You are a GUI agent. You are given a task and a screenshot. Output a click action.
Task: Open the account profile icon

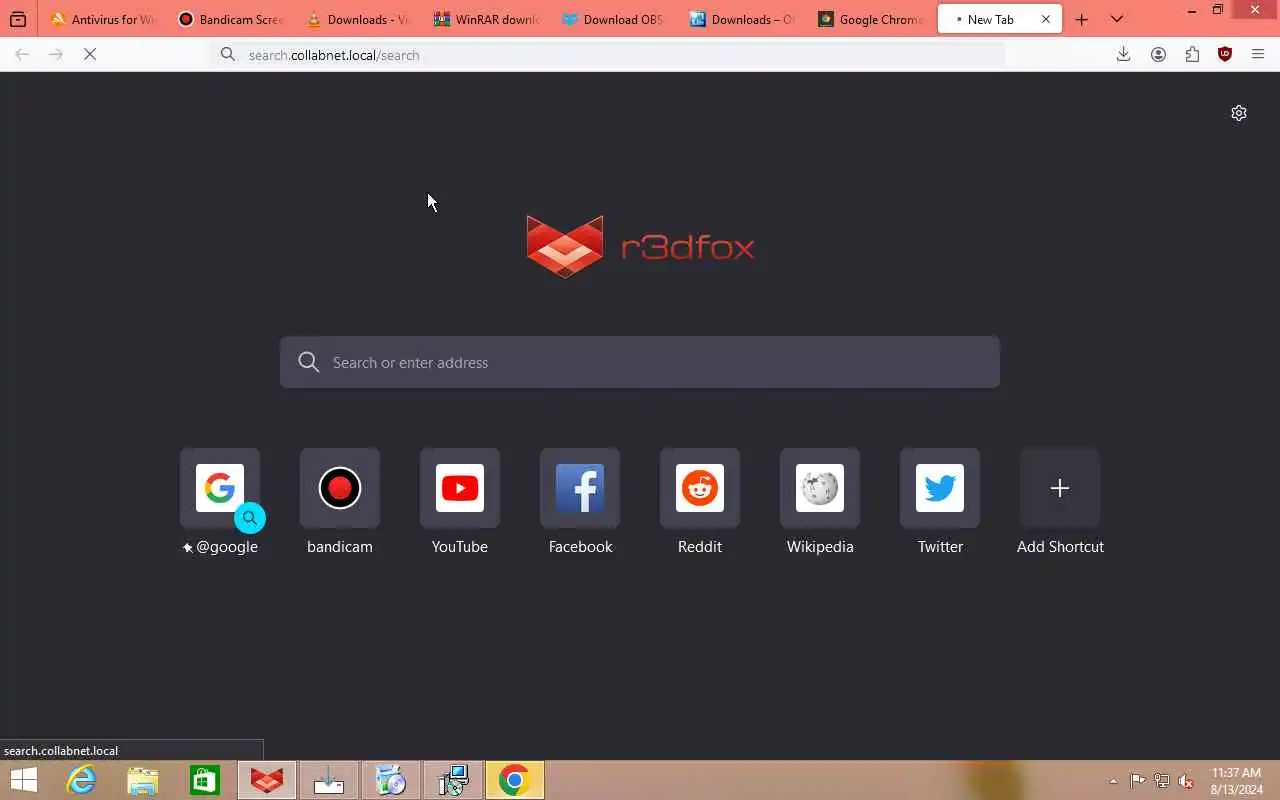tap(1158, 55)
